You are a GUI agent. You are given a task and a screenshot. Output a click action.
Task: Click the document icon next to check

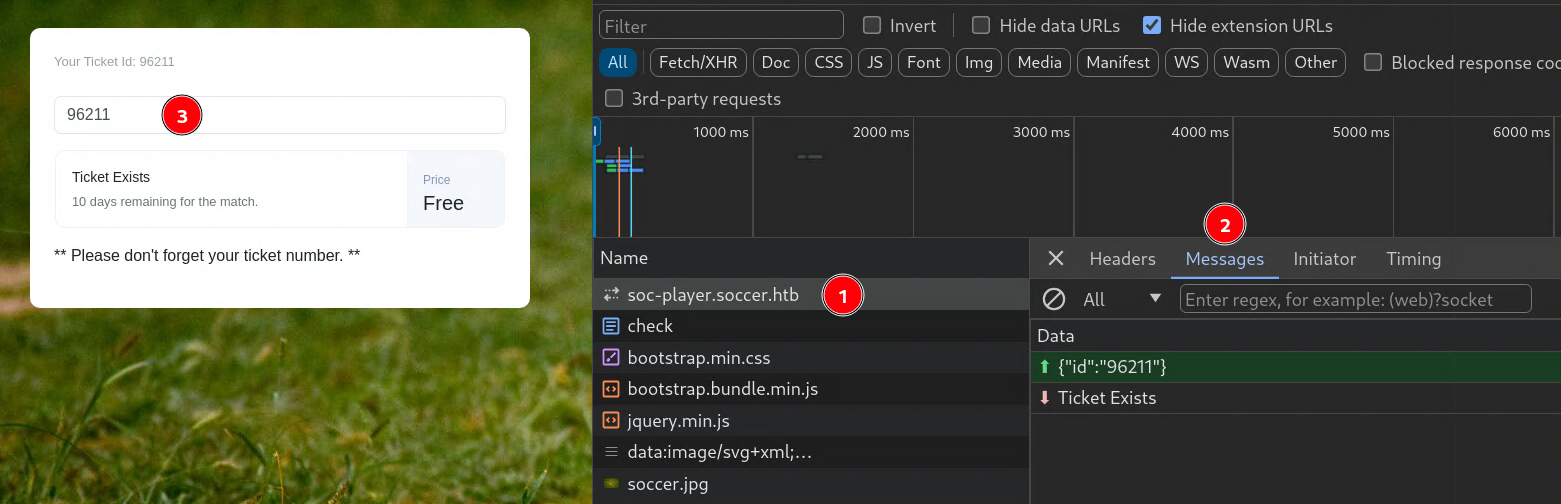tap(611, 326)
